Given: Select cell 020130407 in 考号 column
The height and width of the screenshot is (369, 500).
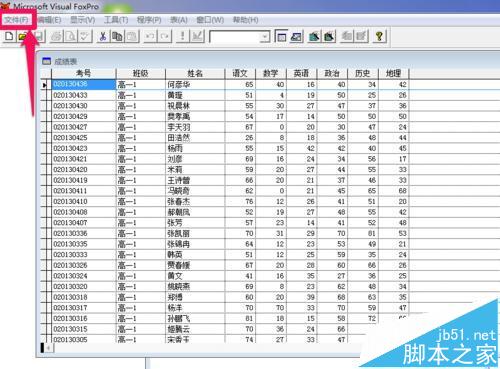Looking at the screenshot, I should point(84,223).
